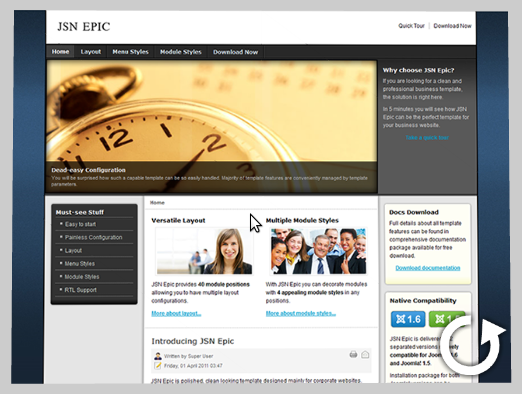Click More about module styles link
Screen dimensions: 522x394
tap(301, 313)
